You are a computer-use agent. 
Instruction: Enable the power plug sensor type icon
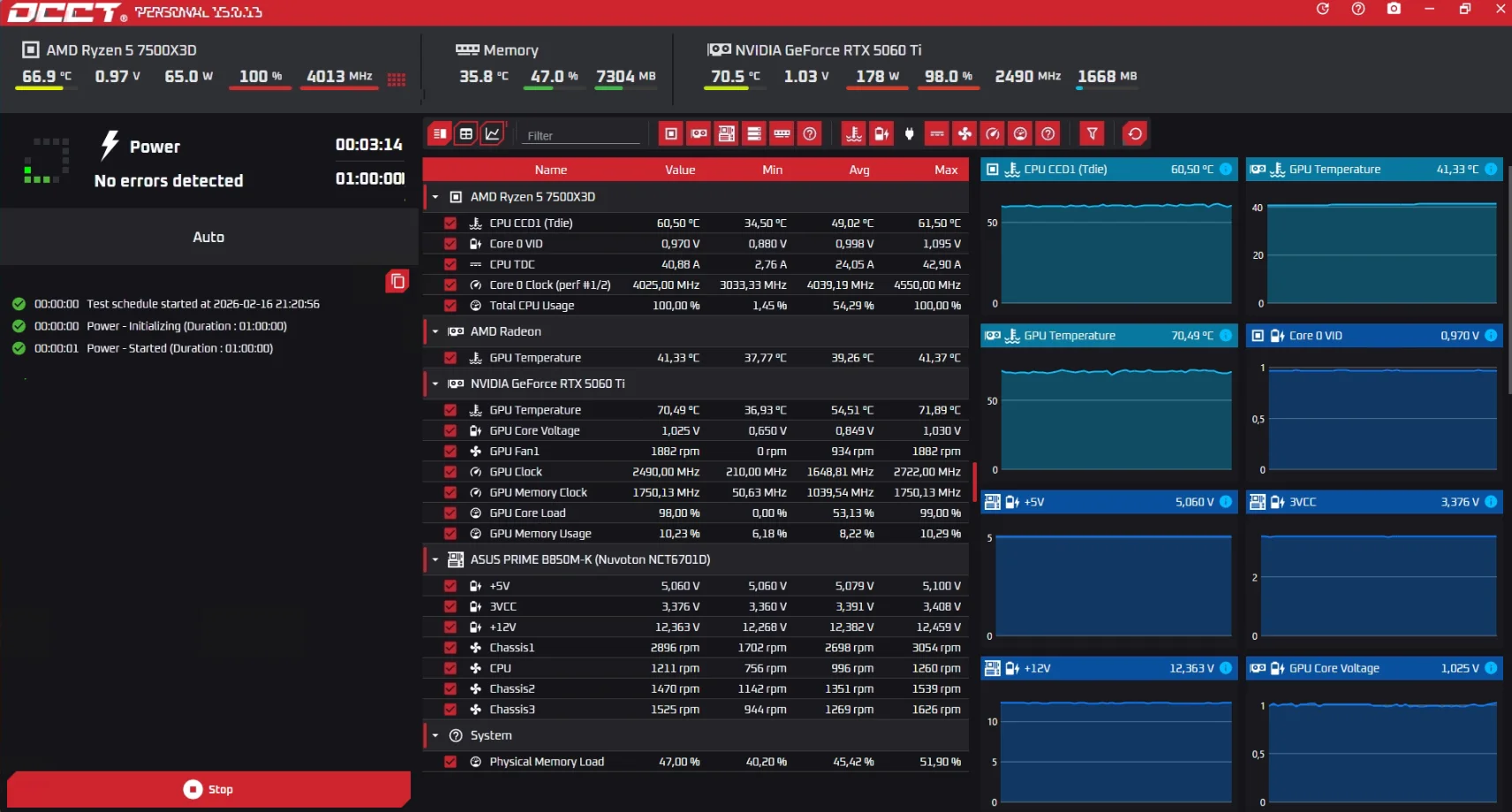click(909, 133)
